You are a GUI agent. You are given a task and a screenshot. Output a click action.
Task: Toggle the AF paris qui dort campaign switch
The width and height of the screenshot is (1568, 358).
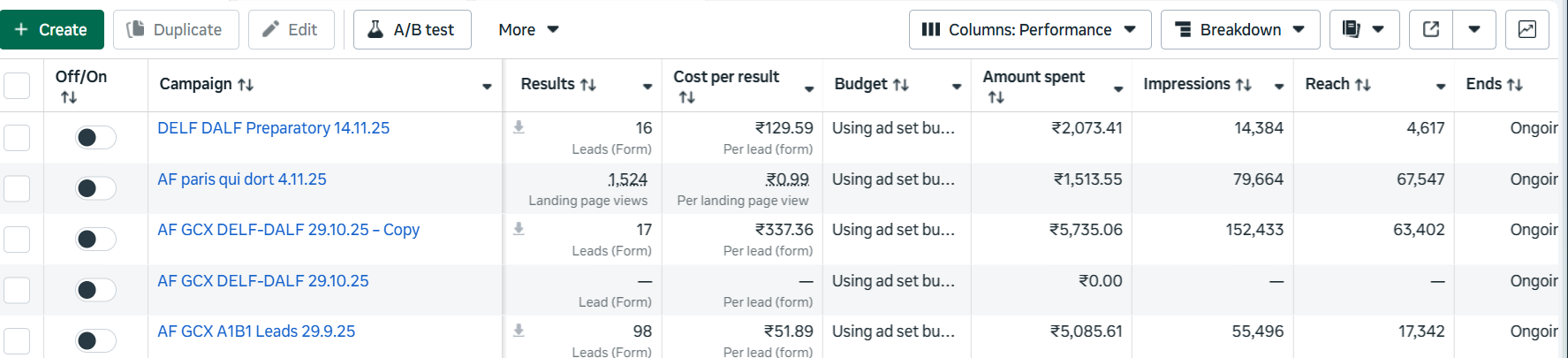95,188
